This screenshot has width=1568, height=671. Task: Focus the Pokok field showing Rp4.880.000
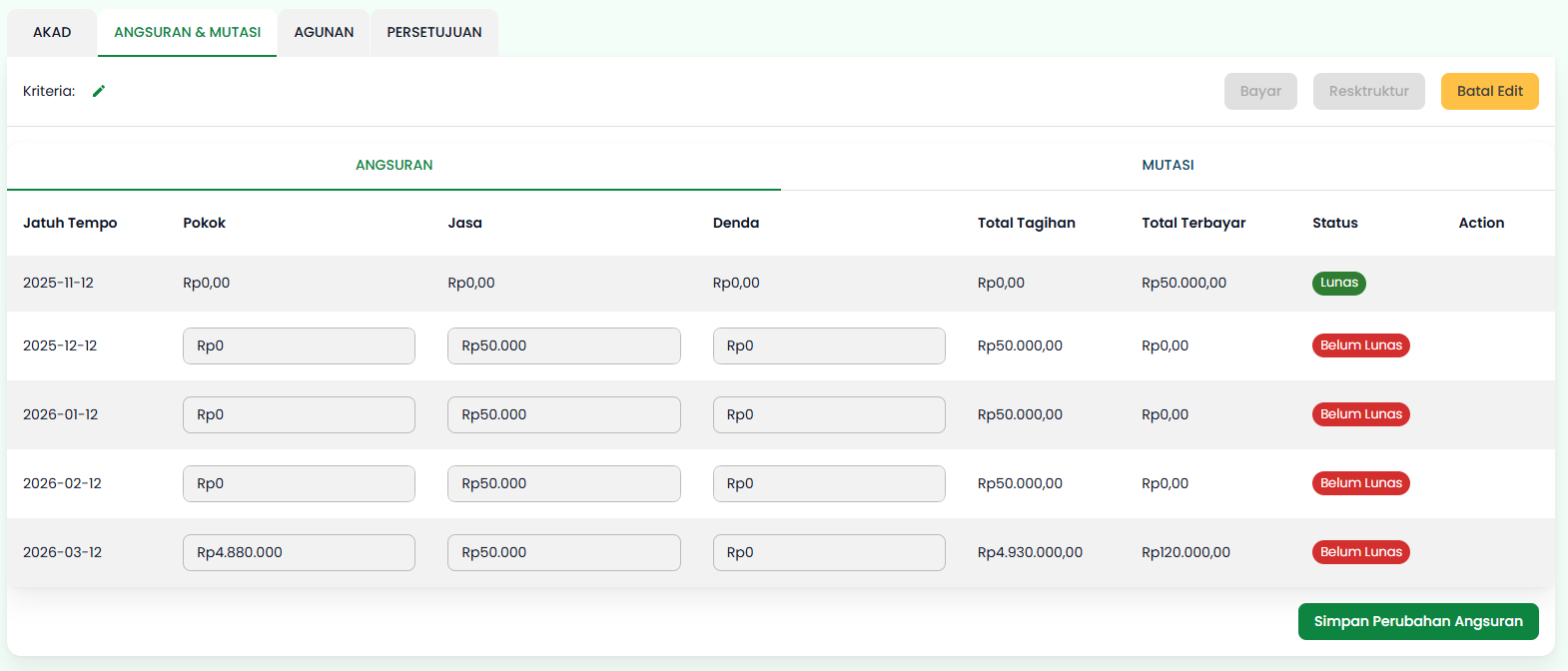tap(299, 552)
